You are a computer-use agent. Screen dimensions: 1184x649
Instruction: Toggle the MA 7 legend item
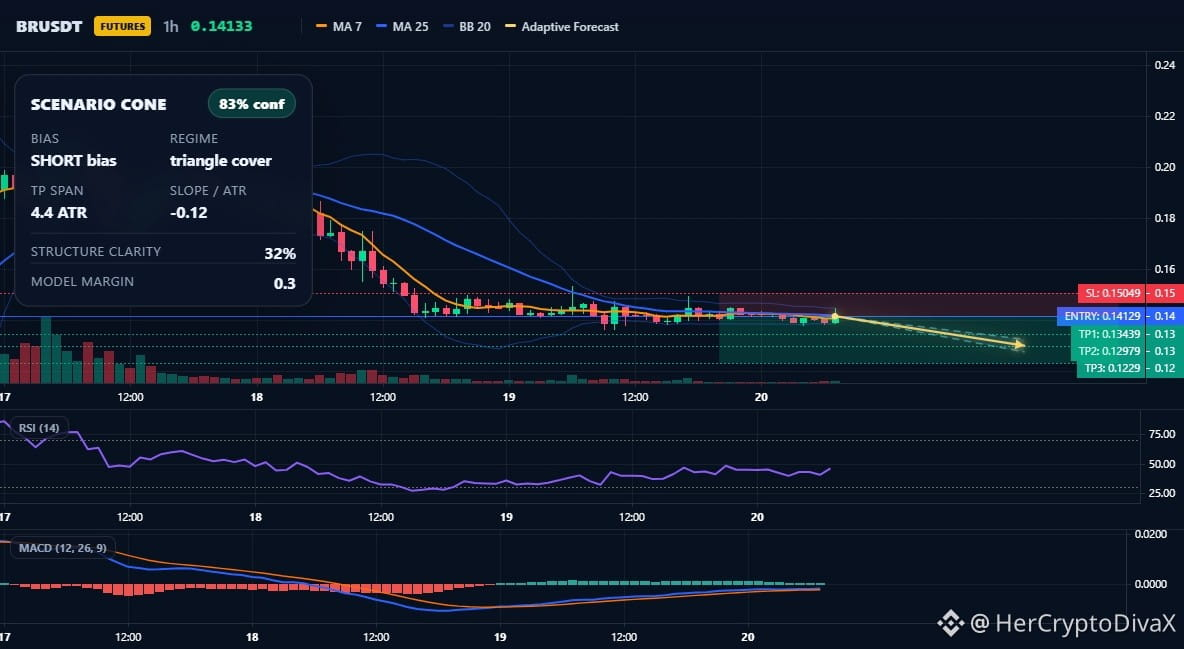pos(339,26)
